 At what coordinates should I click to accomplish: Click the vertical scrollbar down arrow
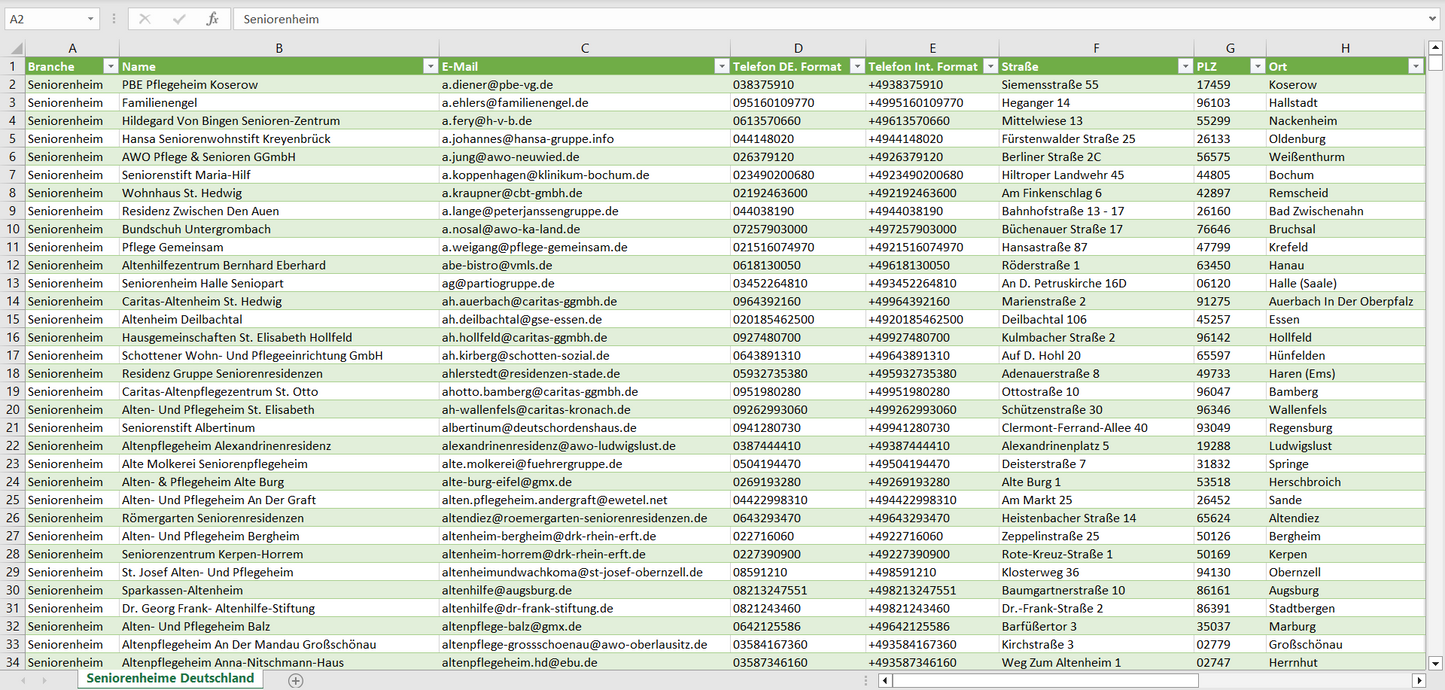coord(1436,662)
